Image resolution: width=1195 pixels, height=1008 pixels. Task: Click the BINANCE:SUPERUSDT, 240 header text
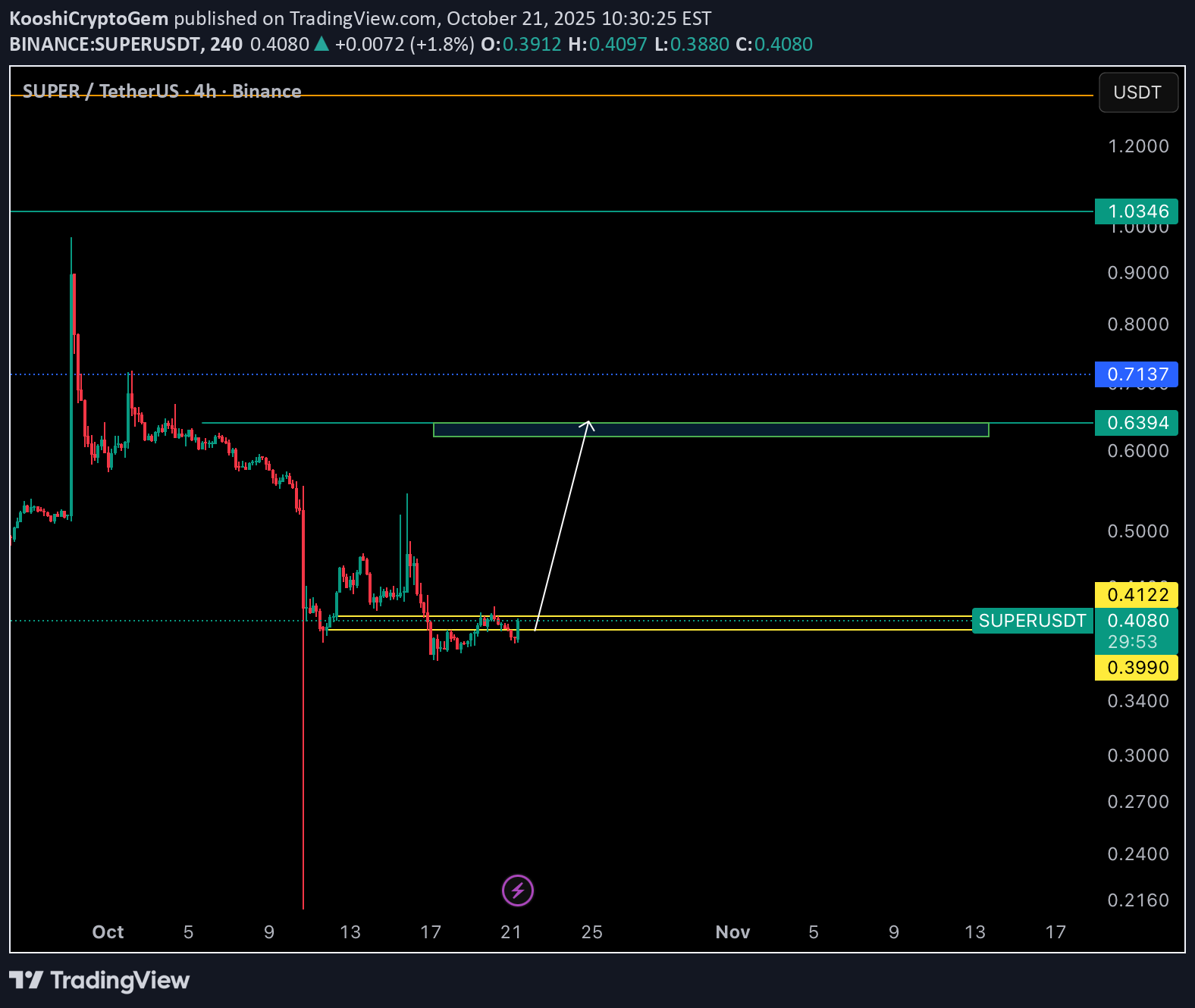tap(126, 44)
